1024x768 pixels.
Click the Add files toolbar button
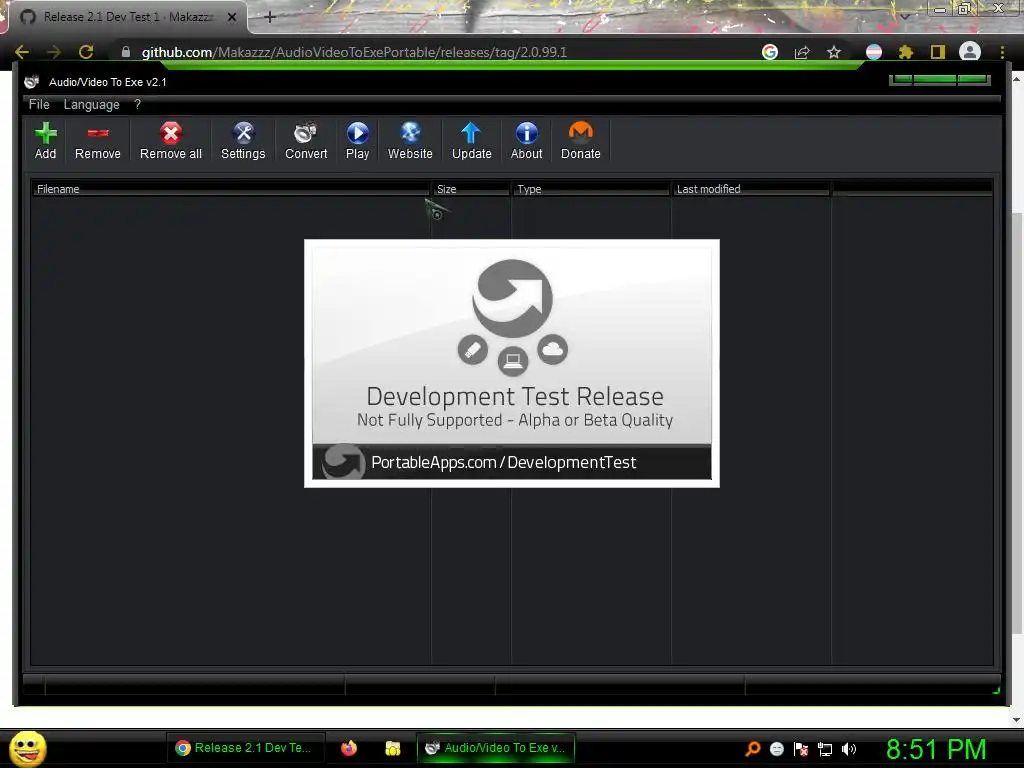point(45,140)
